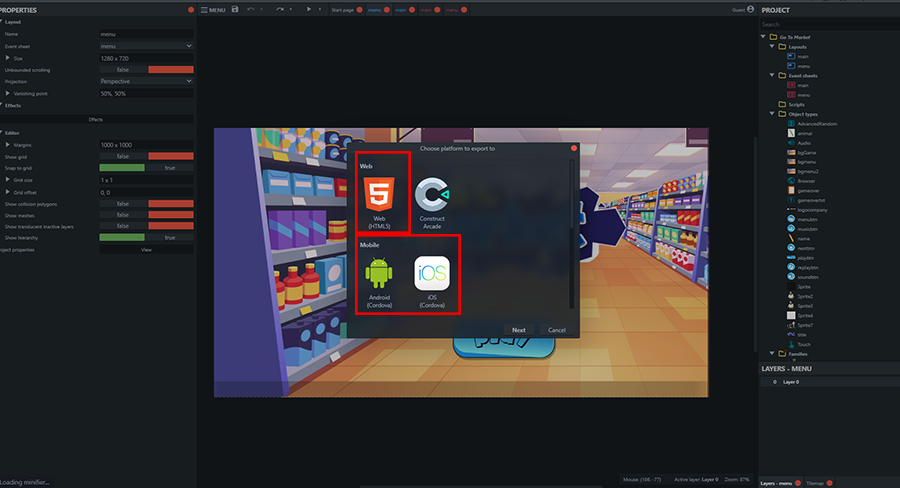Open the Event sheet dropdown

(x=146, y=46)
